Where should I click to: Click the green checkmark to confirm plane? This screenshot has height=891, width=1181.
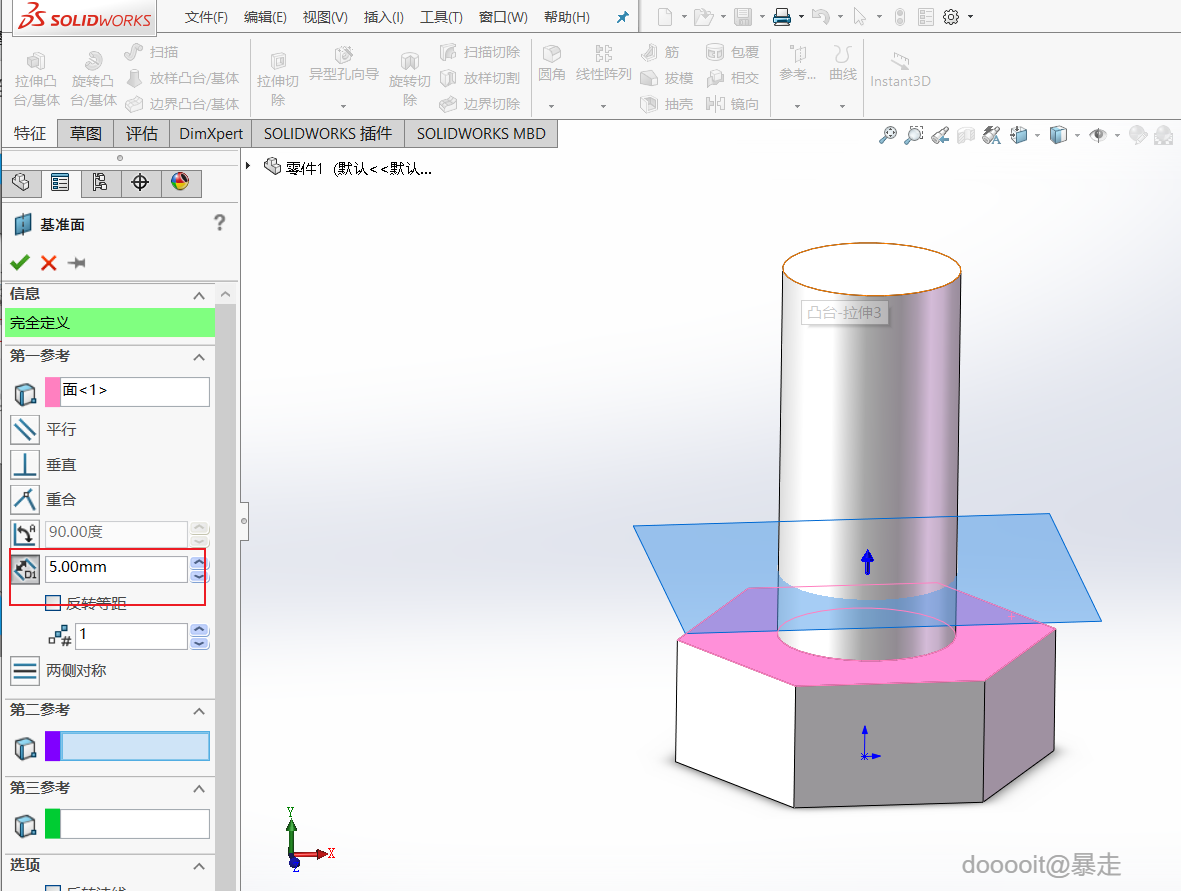pyautogui.click(x=19, y=263)
